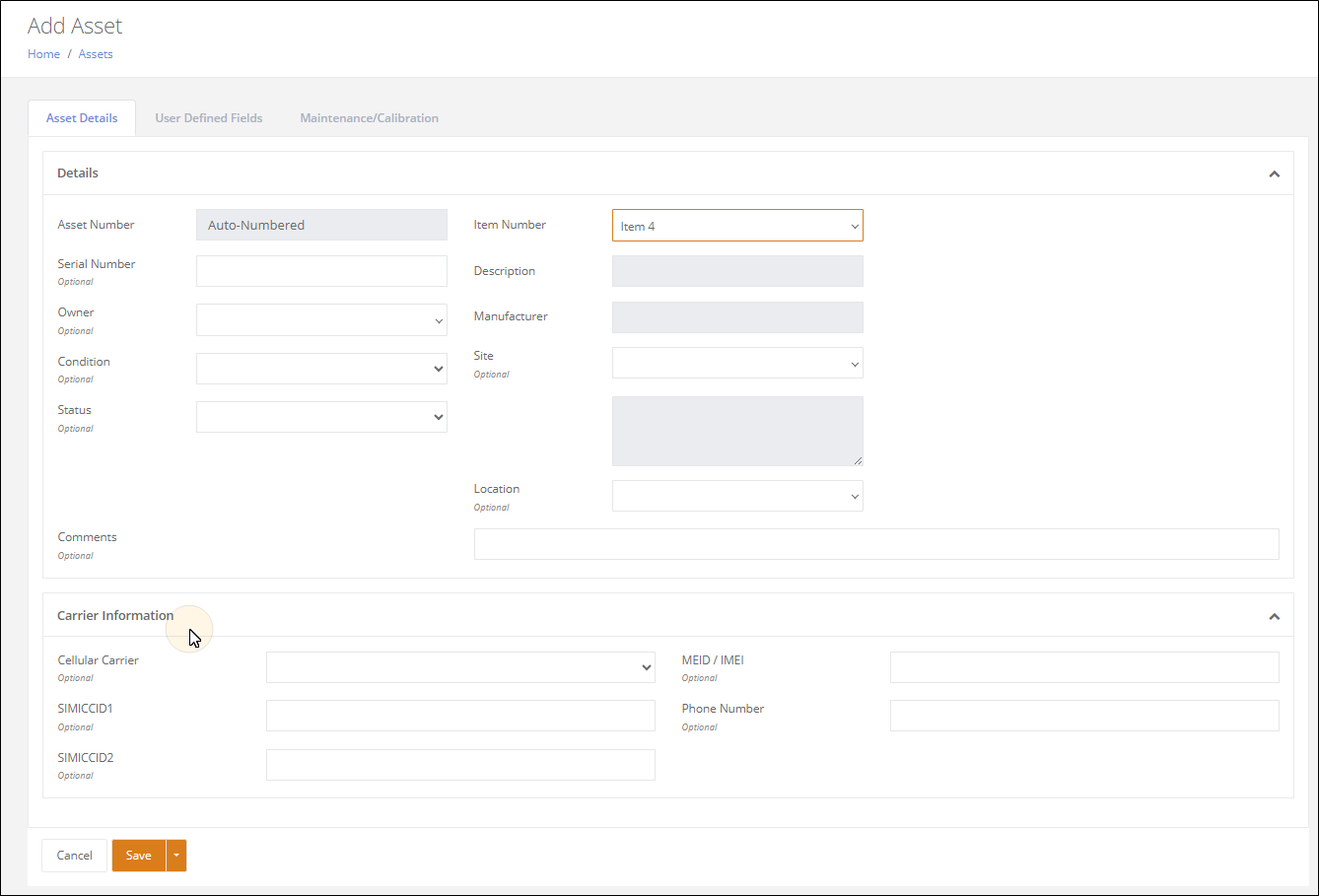Focus the SIMICCID1 input field
Viewport: 1319px width, 896px height.
[x=460, y=716]
